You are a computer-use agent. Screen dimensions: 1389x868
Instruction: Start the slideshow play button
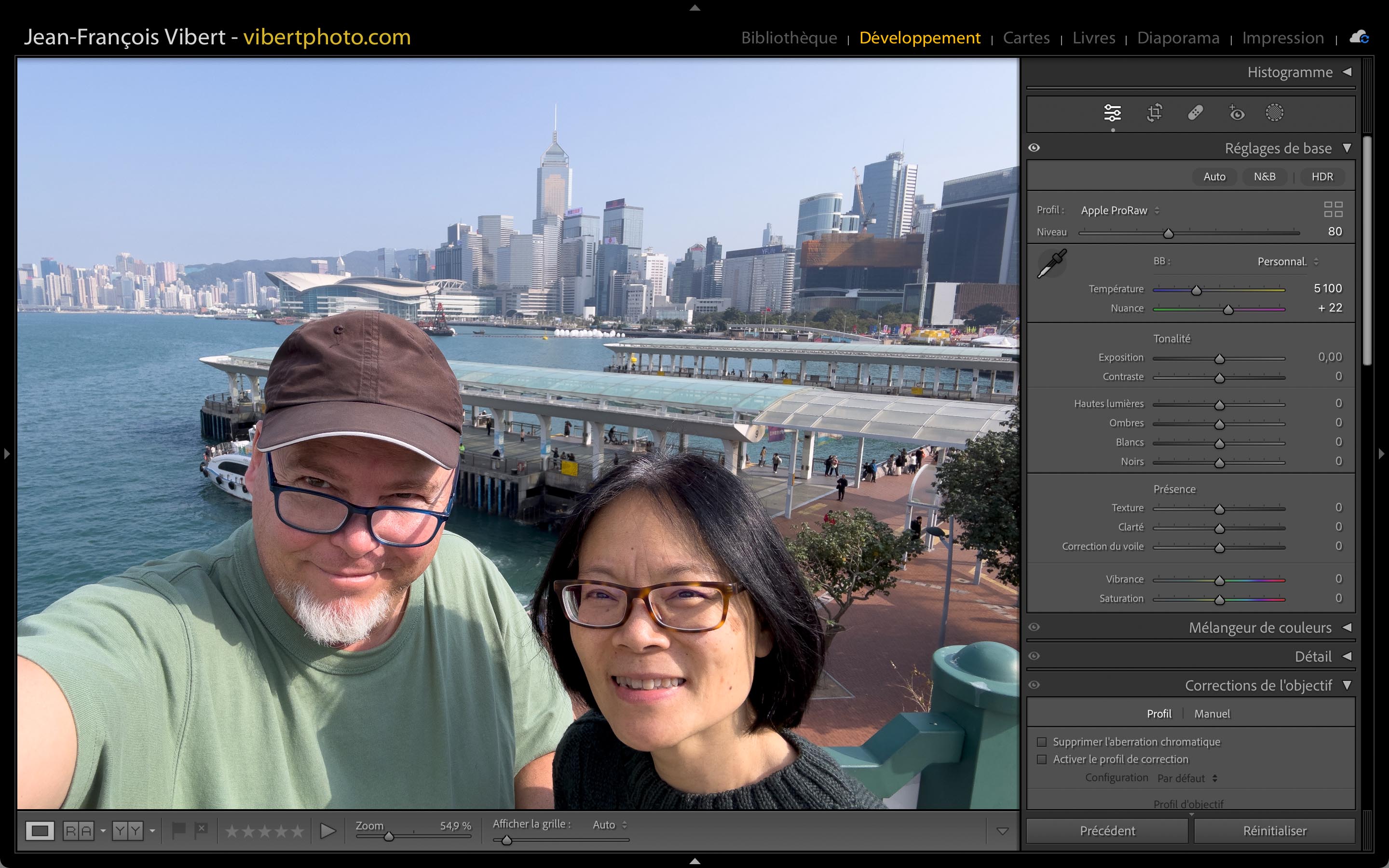click(328, 831)
